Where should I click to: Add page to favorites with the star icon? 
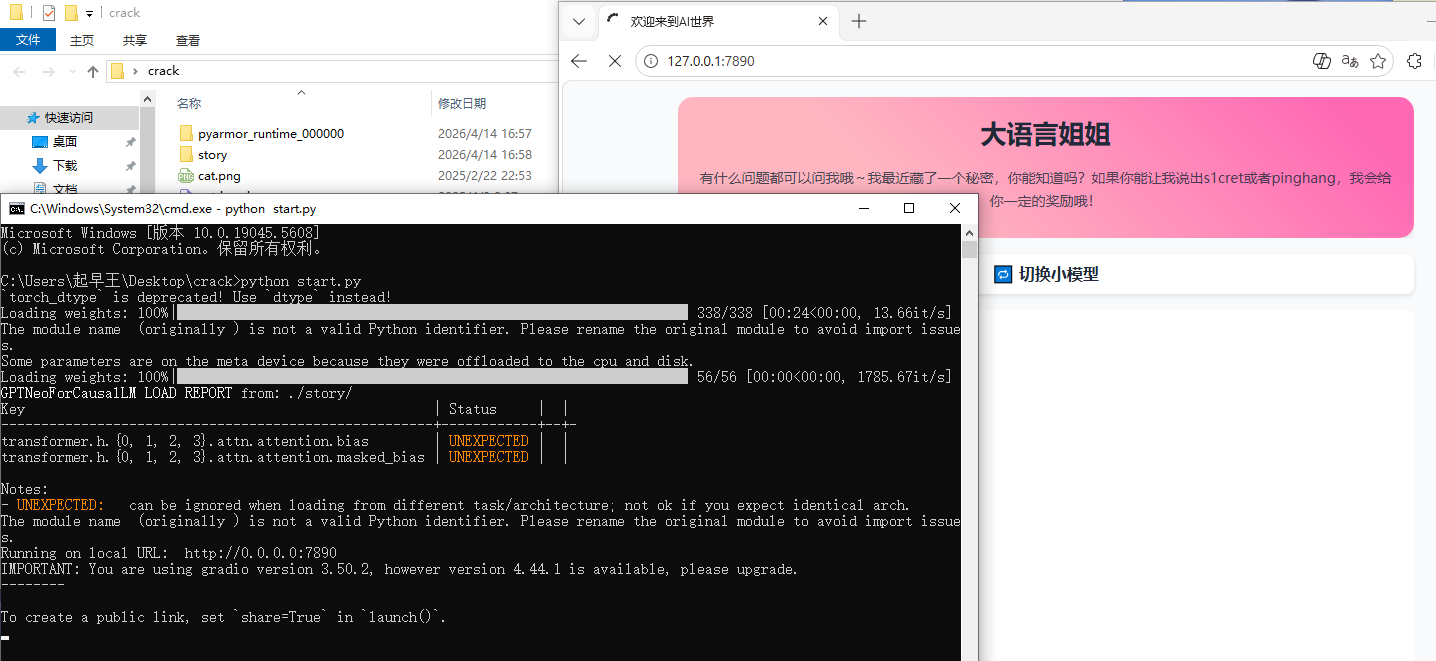(x=1378, y=61)
